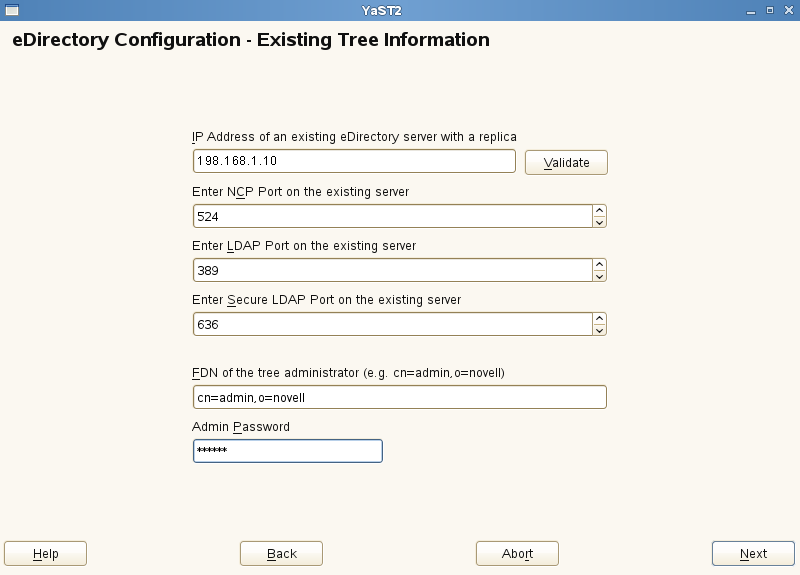The width and height of the screenshot is (800, 575).
Task: Click the 'IP Address of an existing eDirectory server' label
Action: click(354, 137)
